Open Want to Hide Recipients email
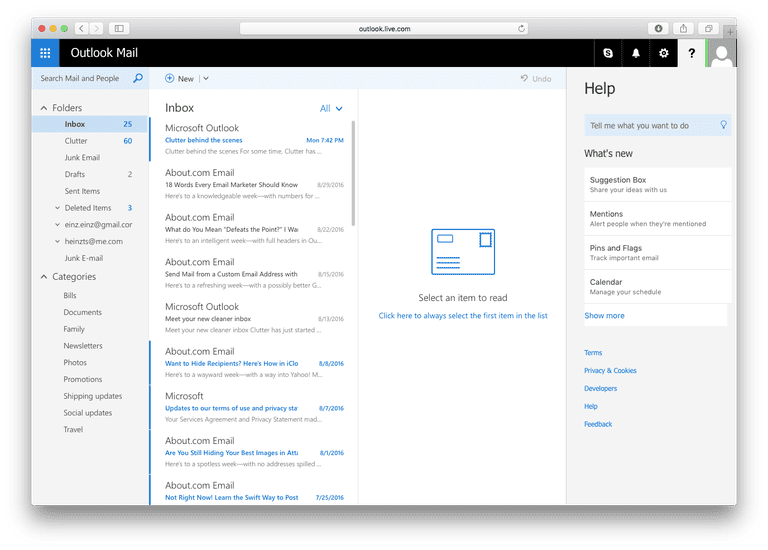768x550 pixels. coord(253,362)
